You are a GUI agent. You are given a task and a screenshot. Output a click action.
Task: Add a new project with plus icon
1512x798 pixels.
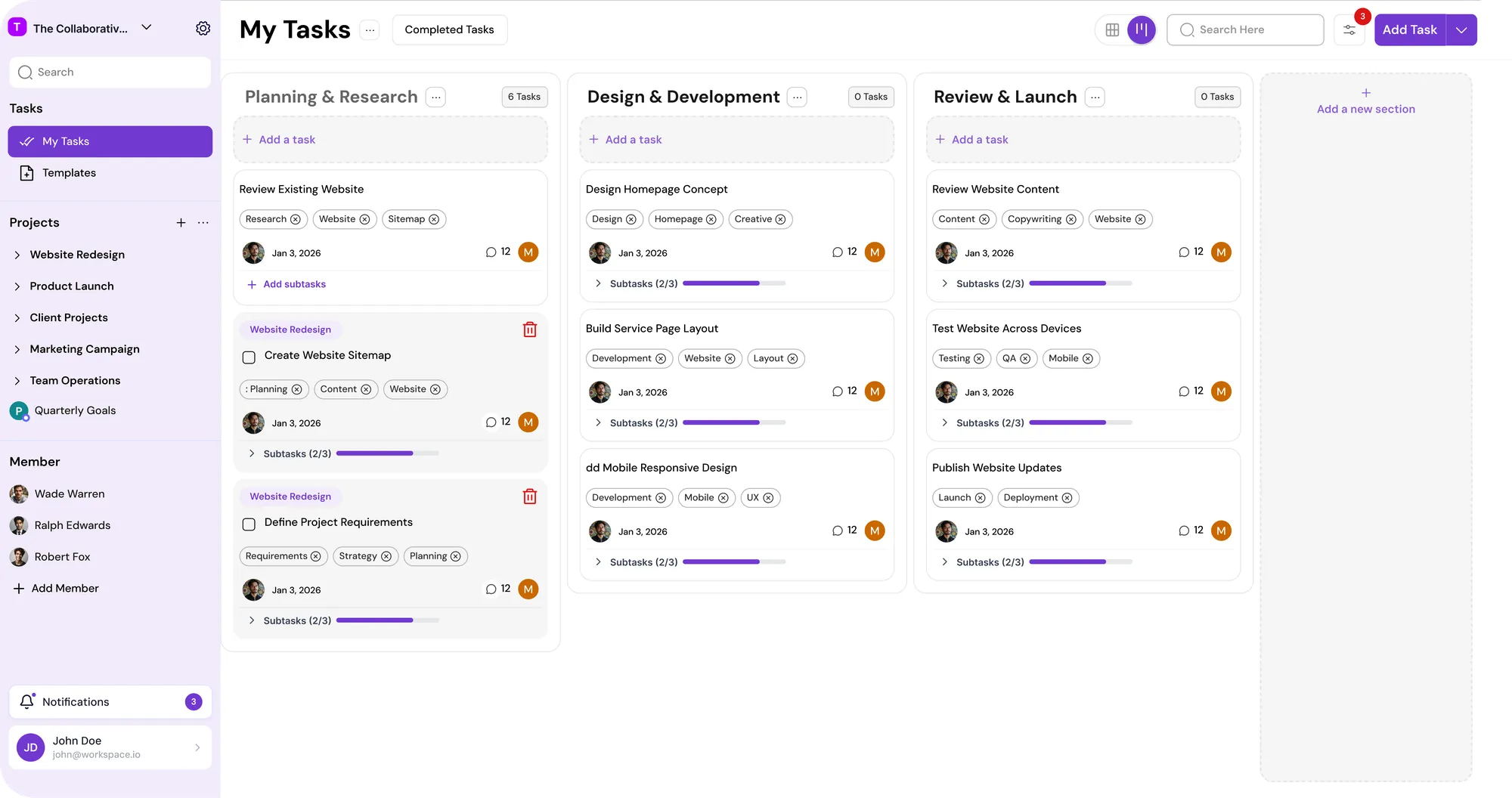click(x=181, y=222)
